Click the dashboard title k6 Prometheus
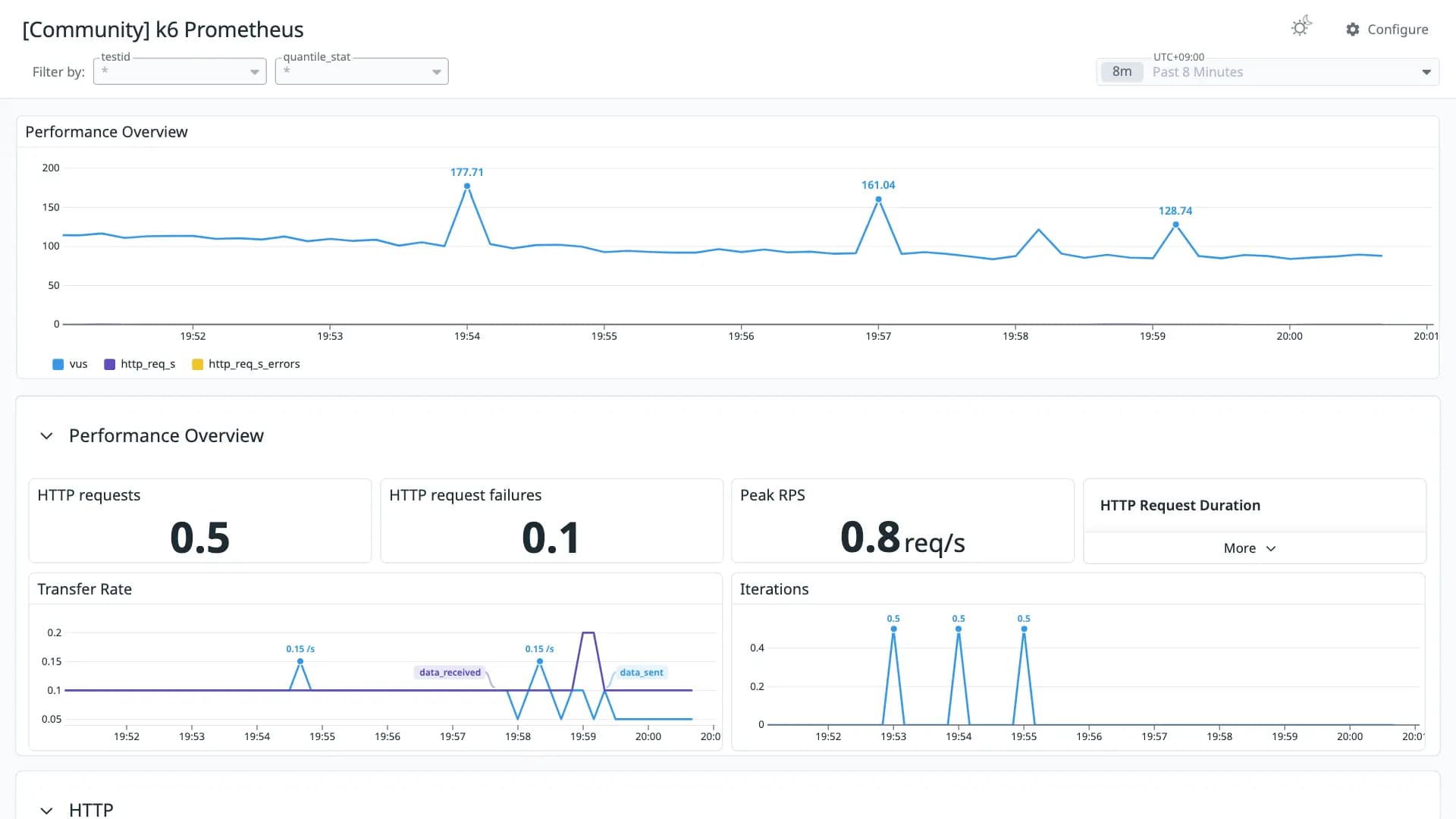 [163, 30]
